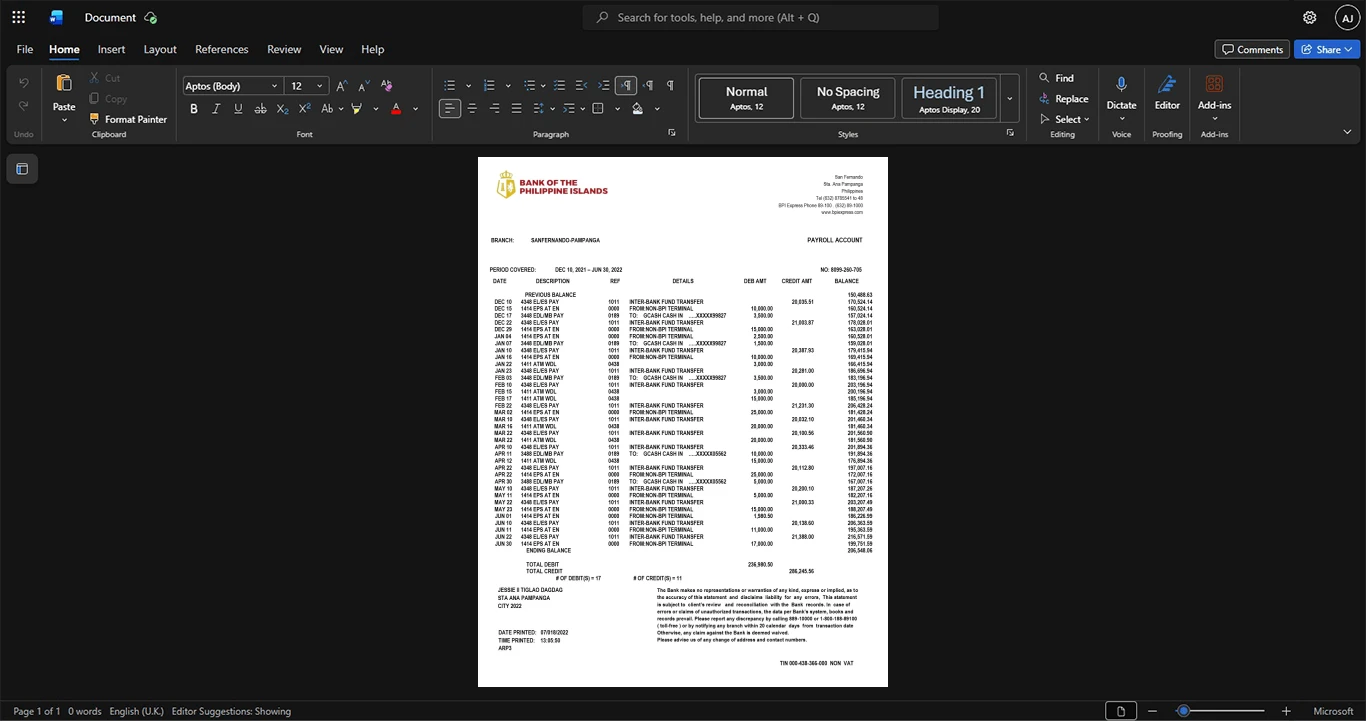Screen dimensions: 1366x721
Task: Collapse ribbon with chevron at right
Action: click(x=1347, y=131)
